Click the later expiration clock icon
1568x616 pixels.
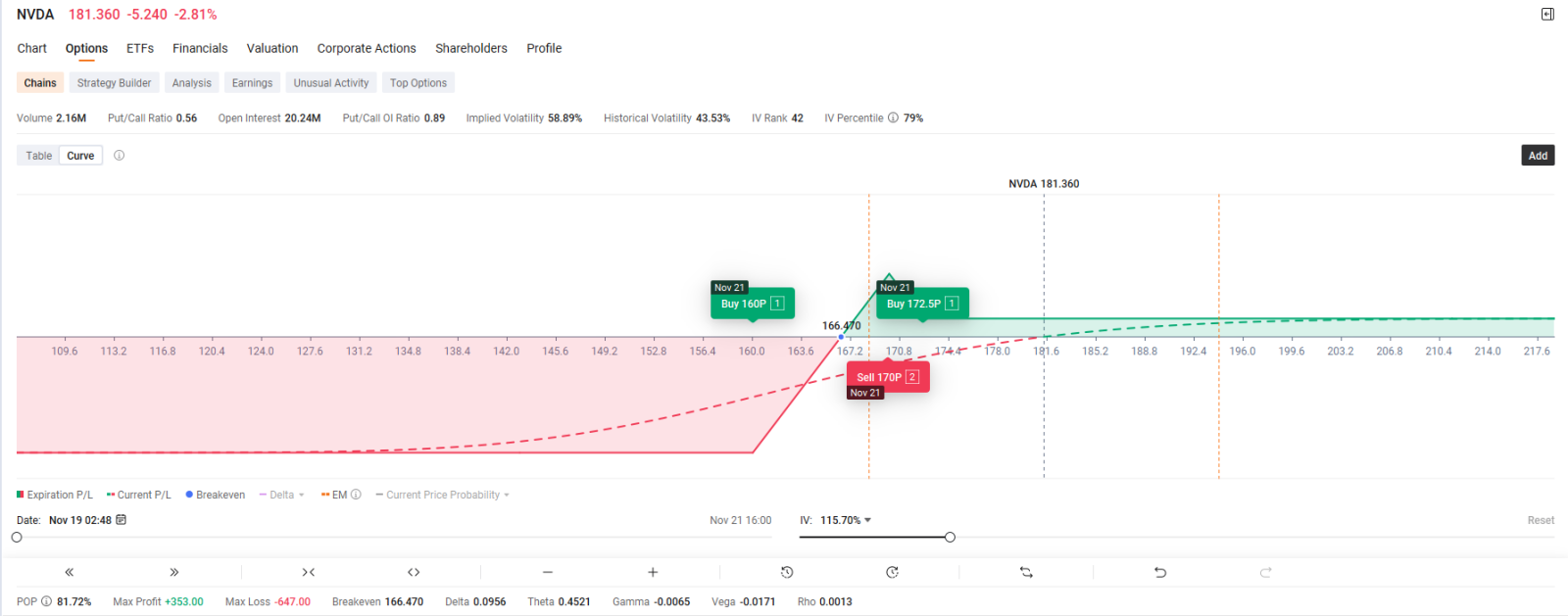[892, 572]
